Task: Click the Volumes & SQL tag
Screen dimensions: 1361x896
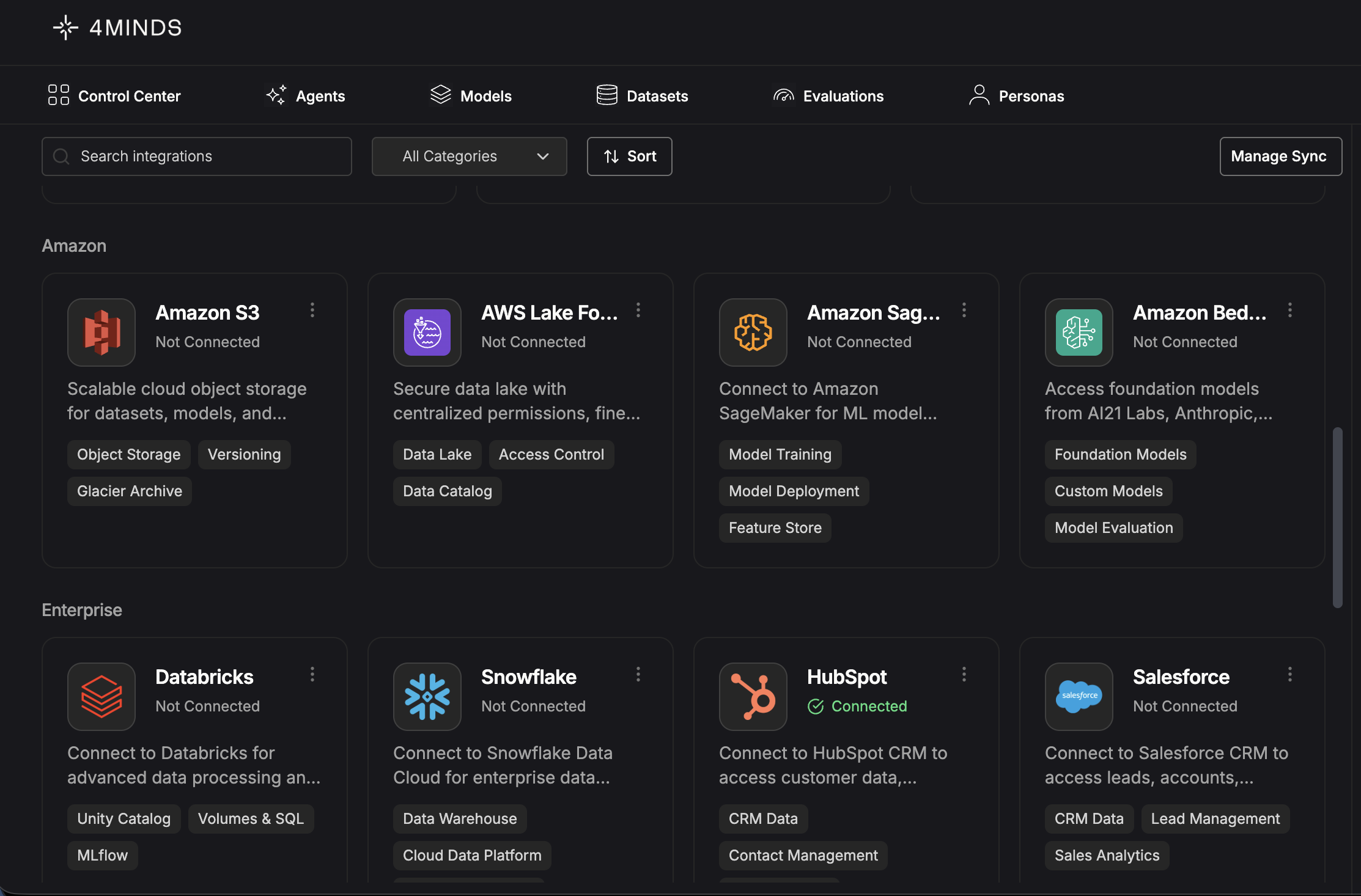Action: click(251, 819)
